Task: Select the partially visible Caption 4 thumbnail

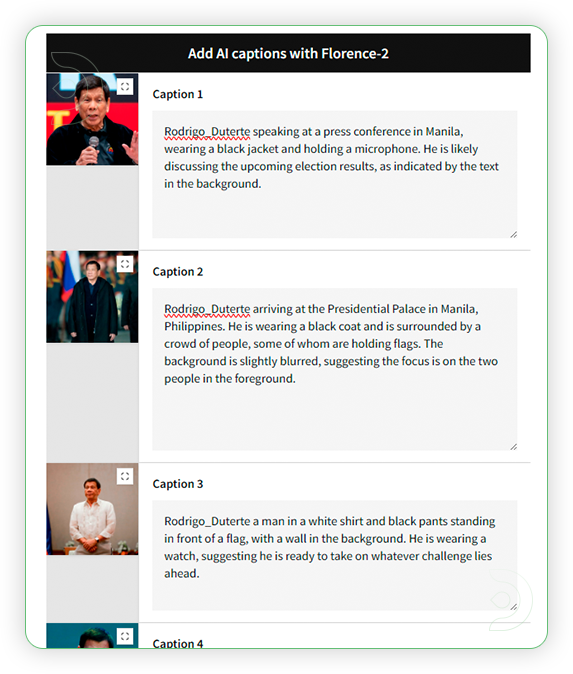Action: click(92, 635)
